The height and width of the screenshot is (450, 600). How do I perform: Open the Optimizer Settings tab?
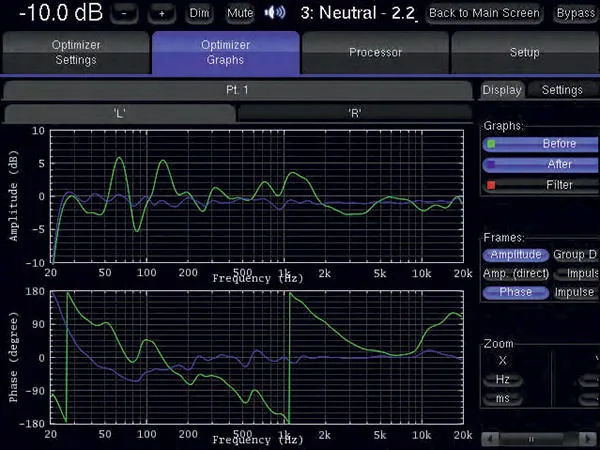76,52
